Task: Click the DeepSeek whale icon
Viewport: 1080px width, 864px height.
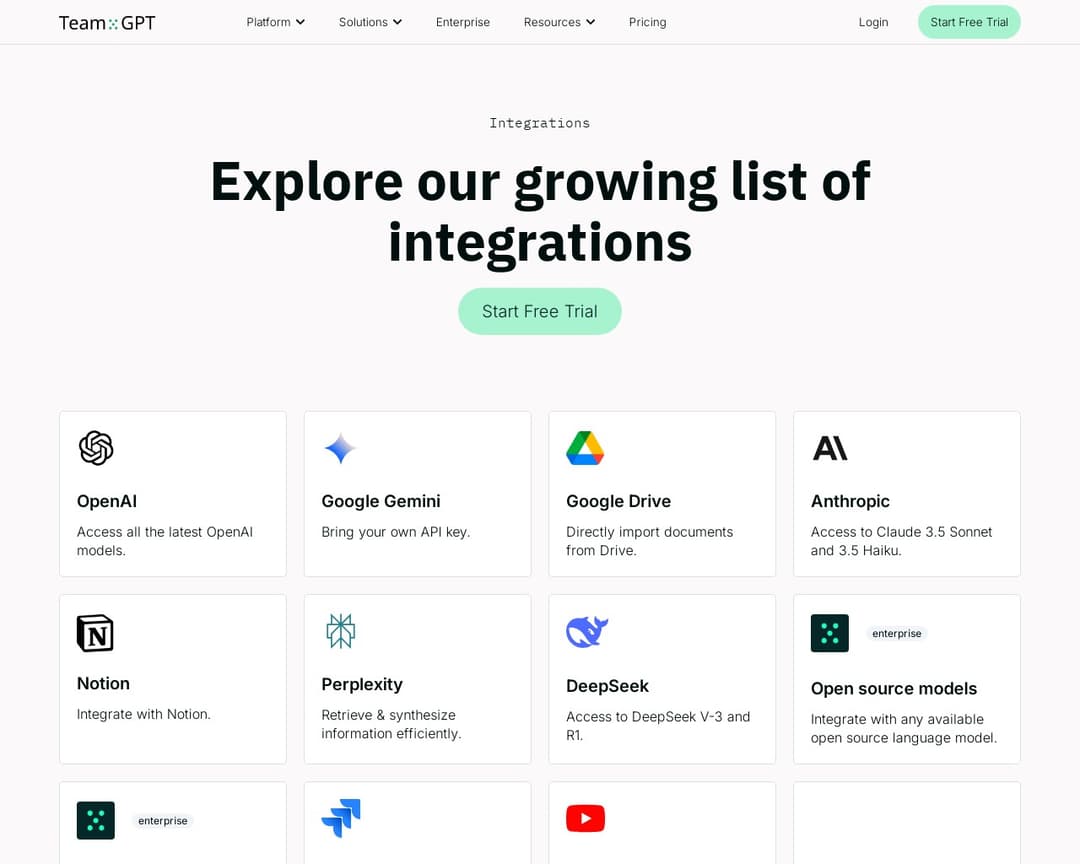Action: point(587,632)
